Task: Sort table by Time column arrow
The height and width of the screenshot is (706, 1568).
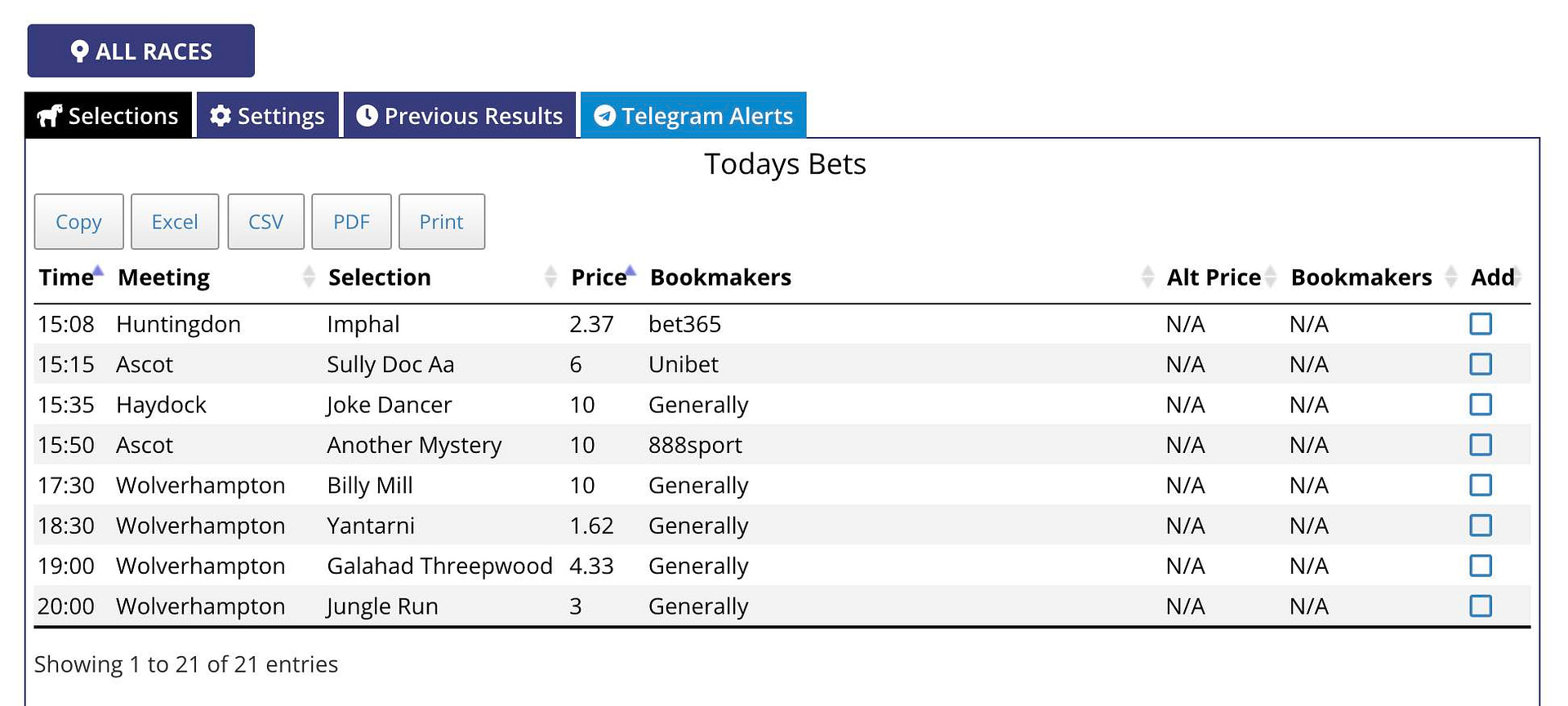Action: pyautogui.click(x=98, y=271)
